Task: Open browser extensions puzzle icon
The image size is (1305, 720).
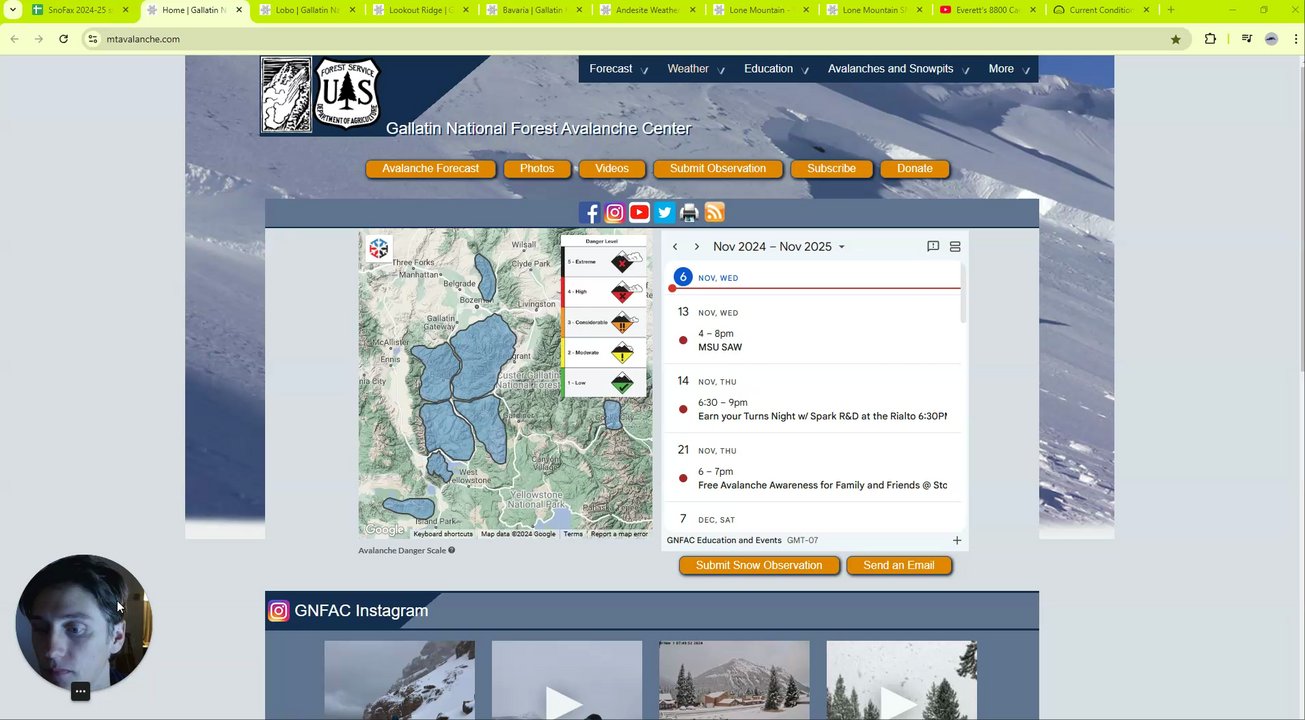Action: tap(1210, 39)
